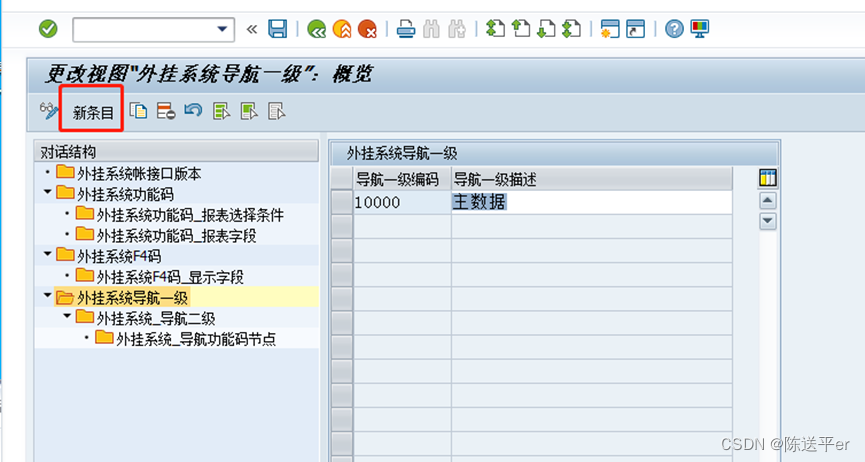Open table settings column configuration icon
Image resolution: width=865 pixels, height=462 pixels.
[767, 178]
